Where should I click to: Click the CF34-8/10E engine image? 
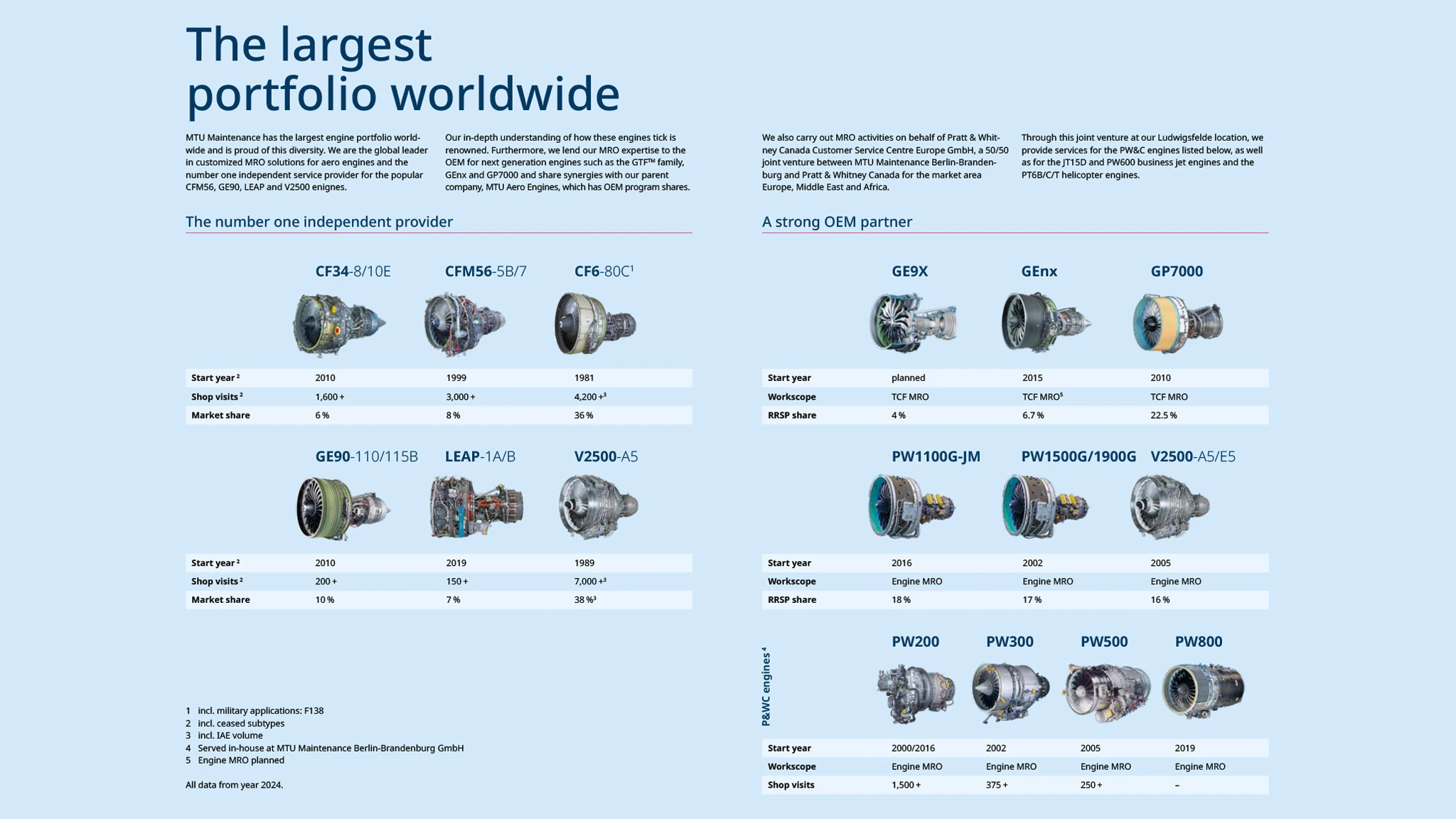point(338,324)
